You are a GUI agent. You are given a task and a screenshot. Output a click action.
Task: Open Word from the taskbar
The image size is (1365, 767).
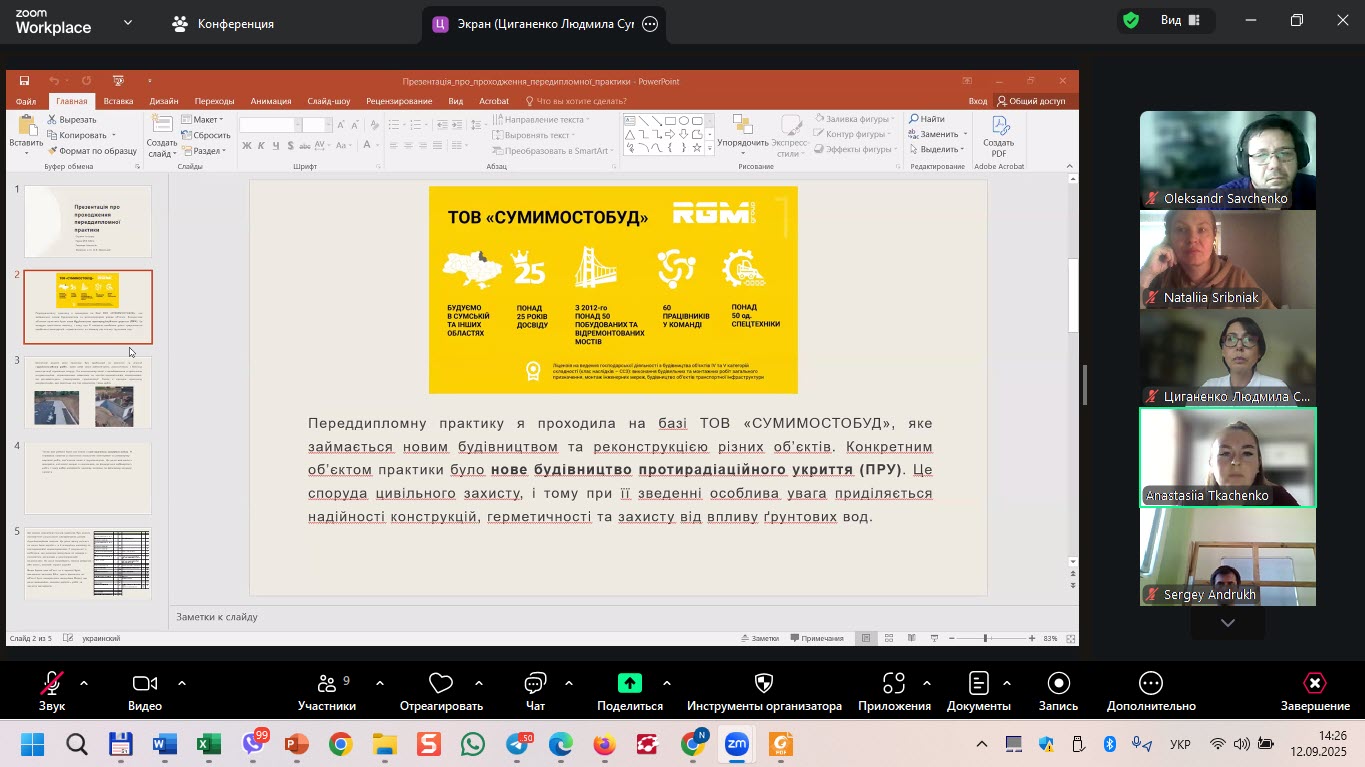[164, 745]
